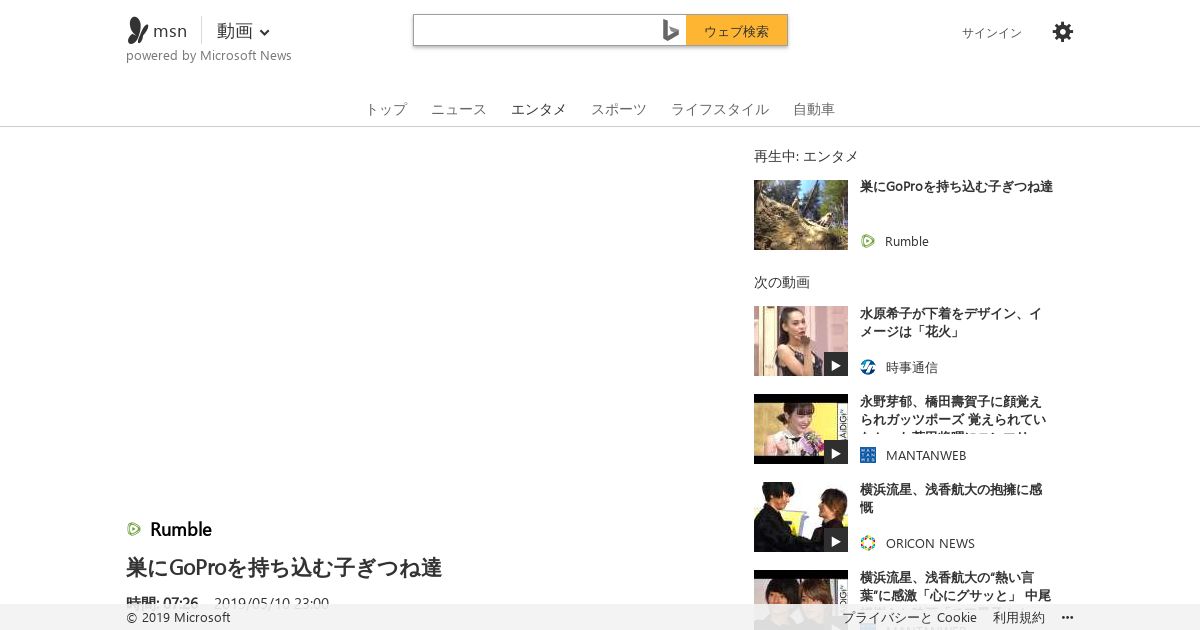Viewport: 1200px width, 630px height.
Task: Play the 横浜流星 抱擁に感慨 video thumbnail
Action: click(x=801, y=517)
